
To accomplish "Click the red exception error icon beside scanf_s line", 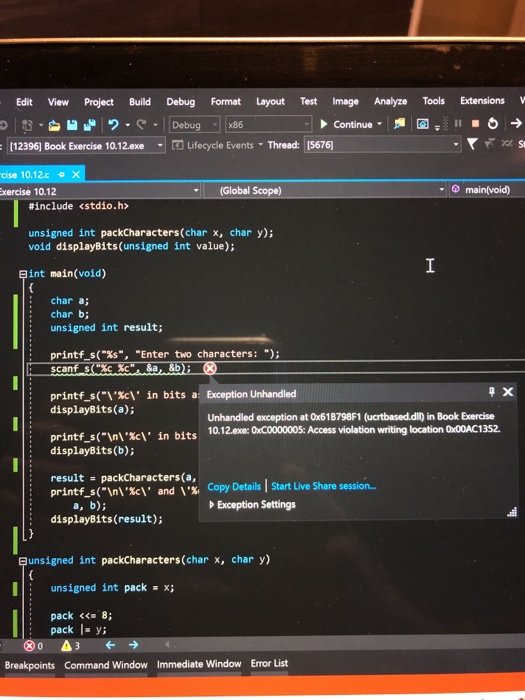I will click(x=209, y=368).
